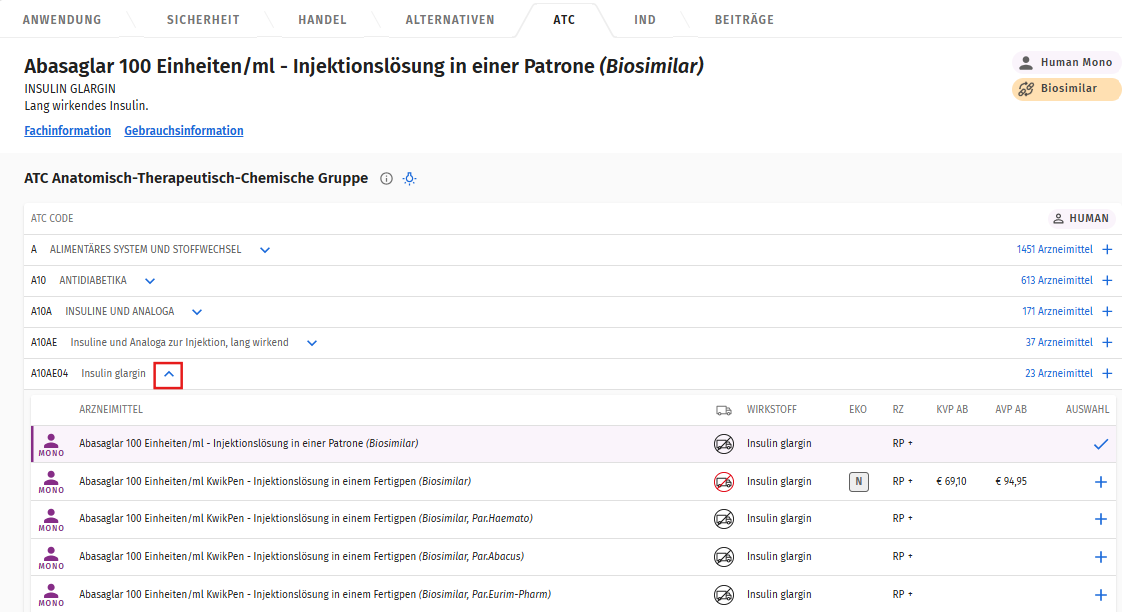1122x612 pixels.
Task: Click MONO icon of the Patrone row
Action: [51, 445]
